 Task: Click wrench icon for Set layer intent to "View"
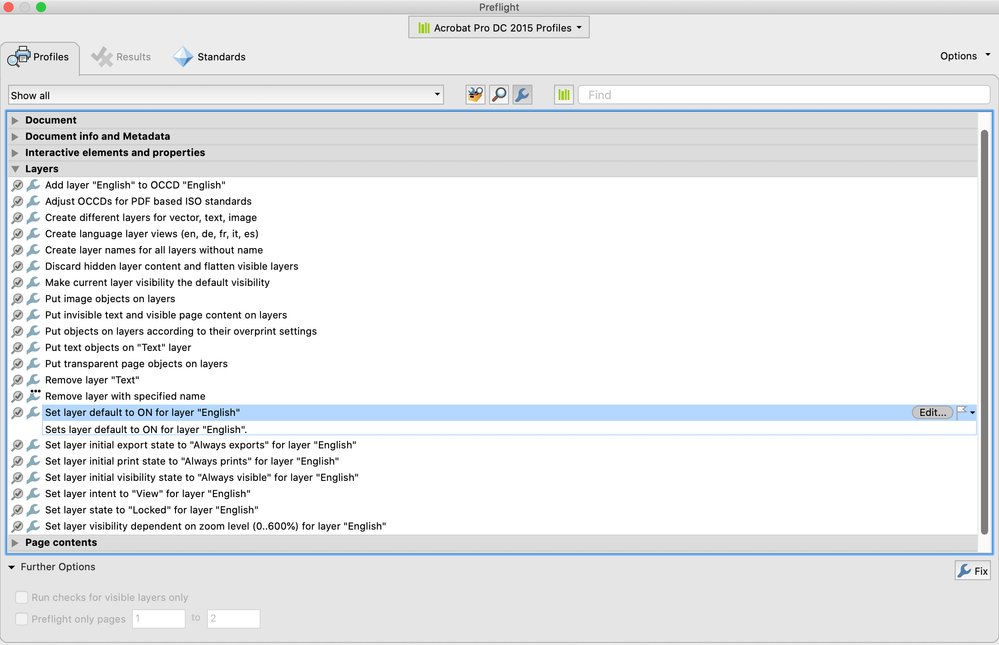pyautogui.click(x=33, y=493)
